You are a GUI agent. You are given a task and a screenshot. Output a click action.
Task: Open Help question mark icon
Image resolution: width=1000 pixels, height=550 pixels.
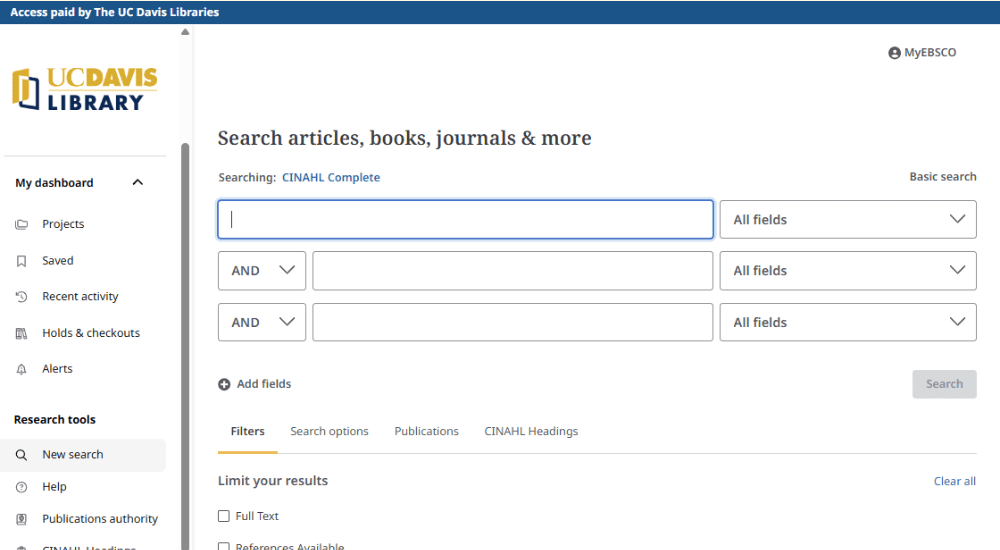point(21,487)
